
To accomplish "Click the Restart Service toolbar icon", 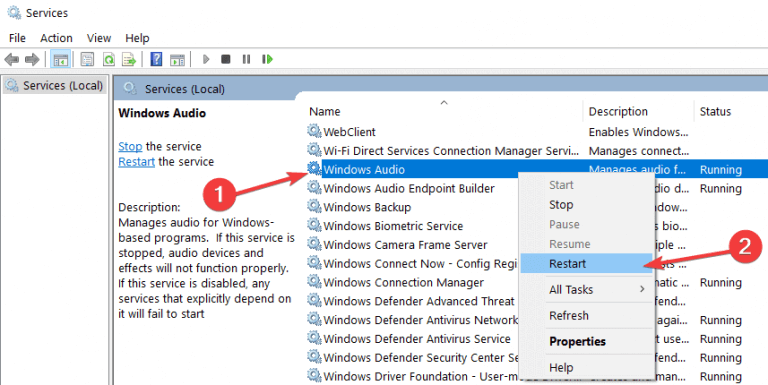I will pos(267,59).
